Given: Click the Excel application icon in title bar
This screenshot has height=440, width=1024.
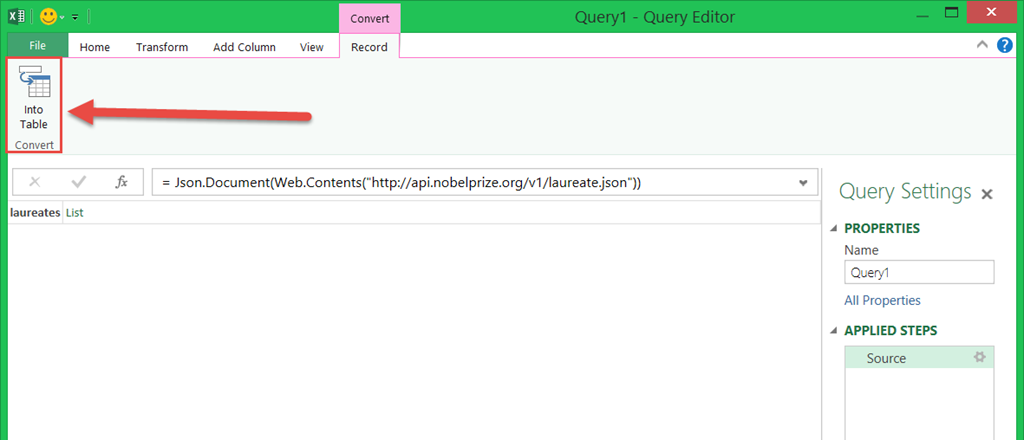Looking at the screenshot, I should pos(16,17).
